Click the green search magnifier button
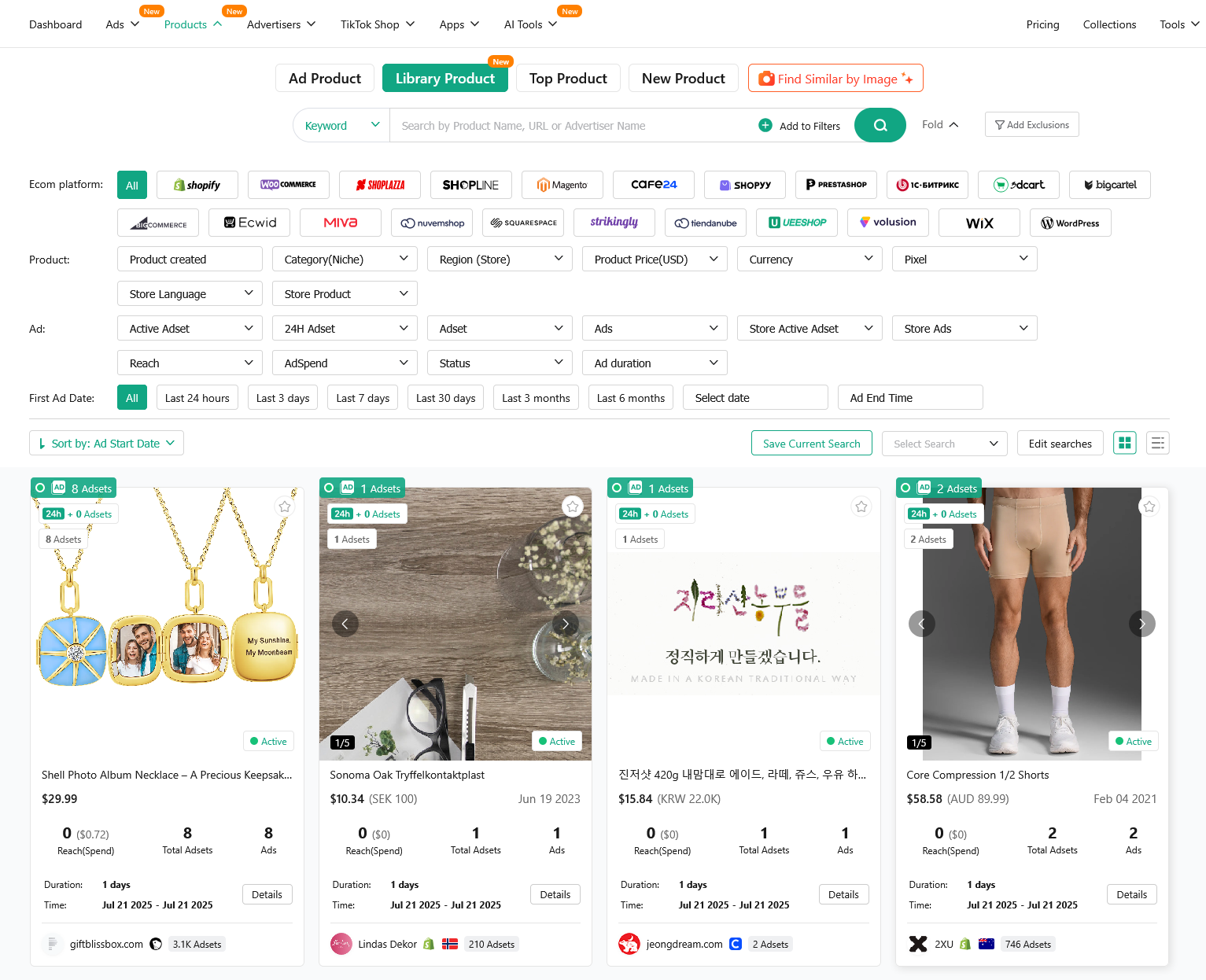 pos(880,125)
